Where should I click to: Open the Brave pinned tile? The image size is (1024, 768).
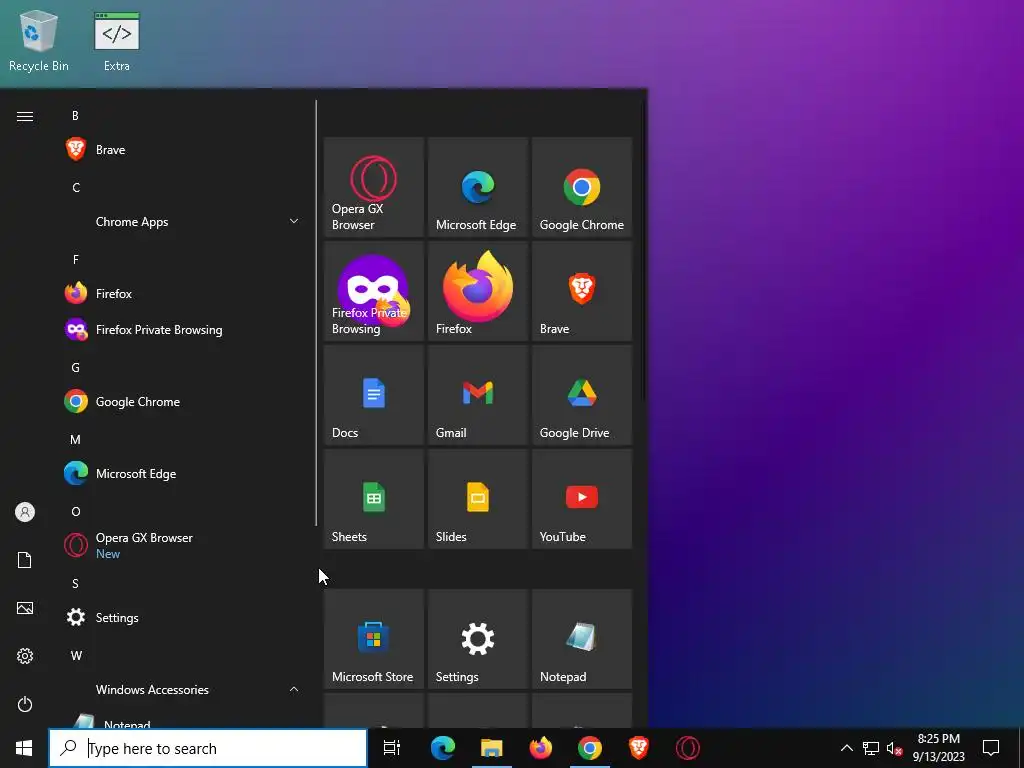click(582, 291)
